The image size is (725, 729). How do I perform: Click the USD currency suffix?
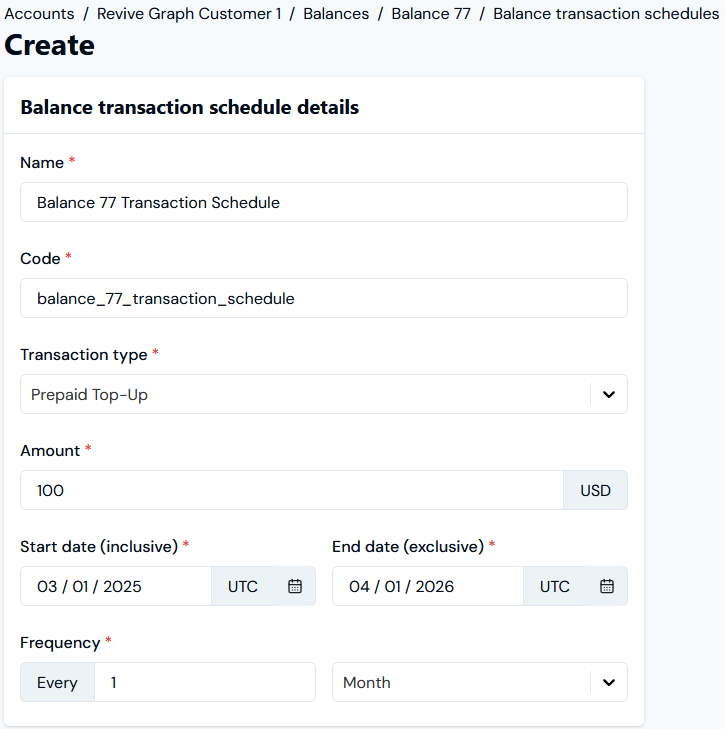click(x=595, y=490)
